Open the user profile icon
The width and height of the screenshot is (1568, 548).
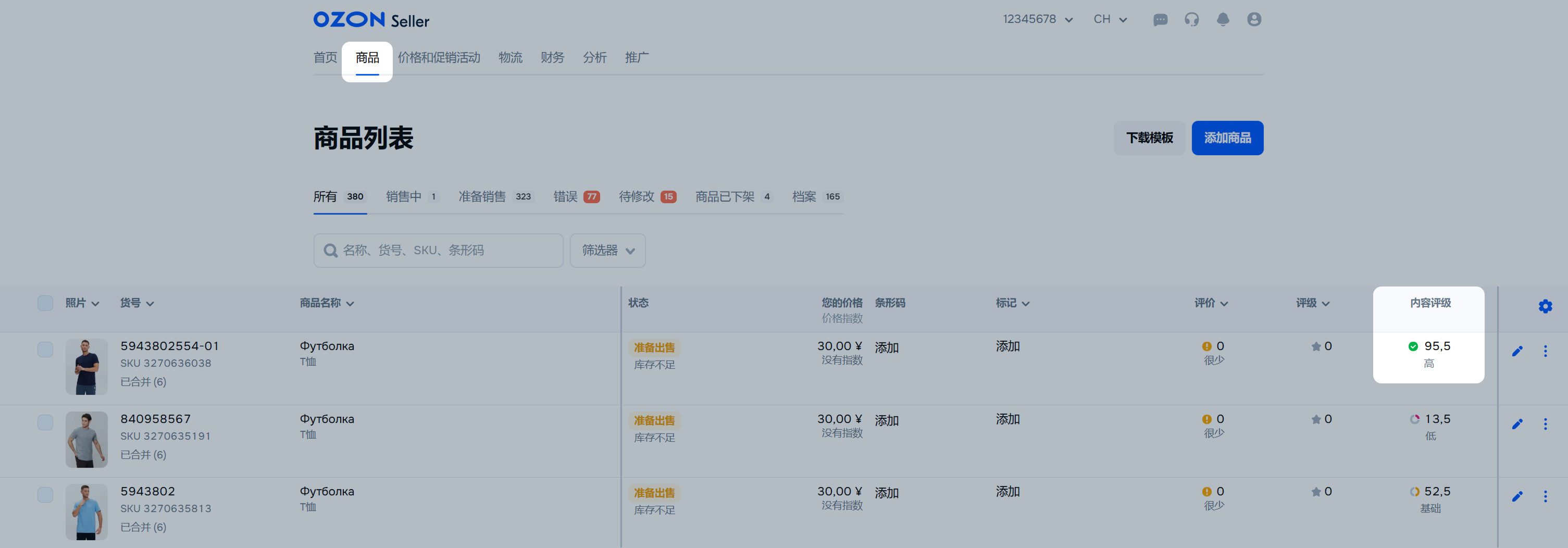tap(1254, 19)
